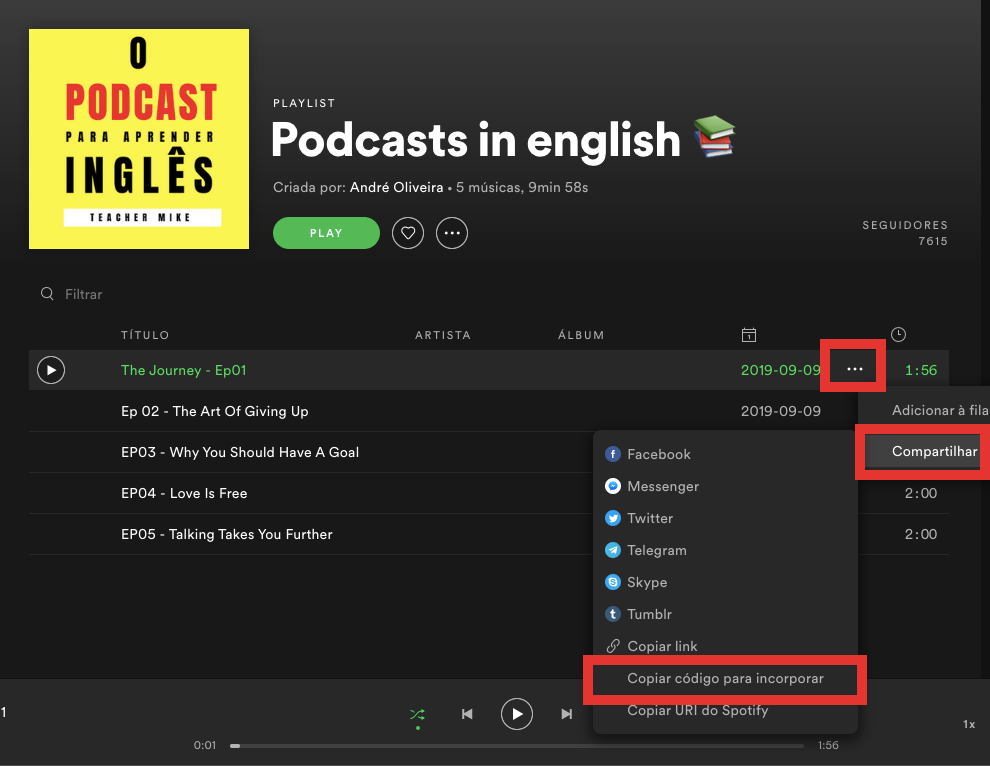This screenshot has height=766, width=990.
Task: Click the SEGUIDORES 7615 follower count
Action: pyautogui.click(x=905, y=233)
